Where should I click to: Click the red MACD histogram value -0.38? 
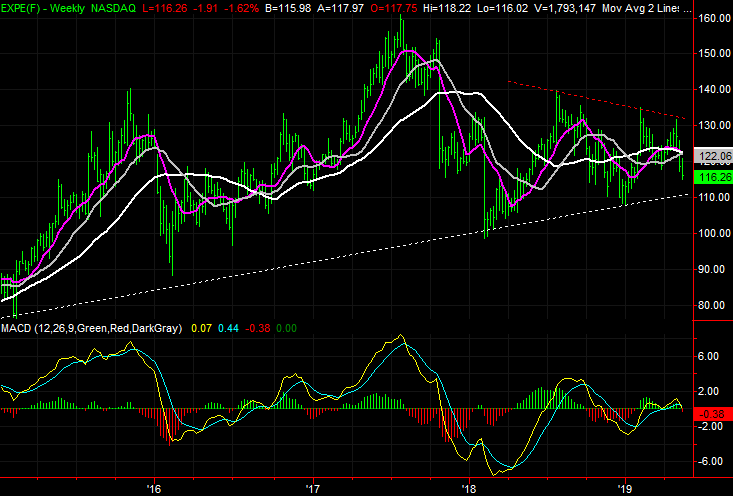(257, 328)
